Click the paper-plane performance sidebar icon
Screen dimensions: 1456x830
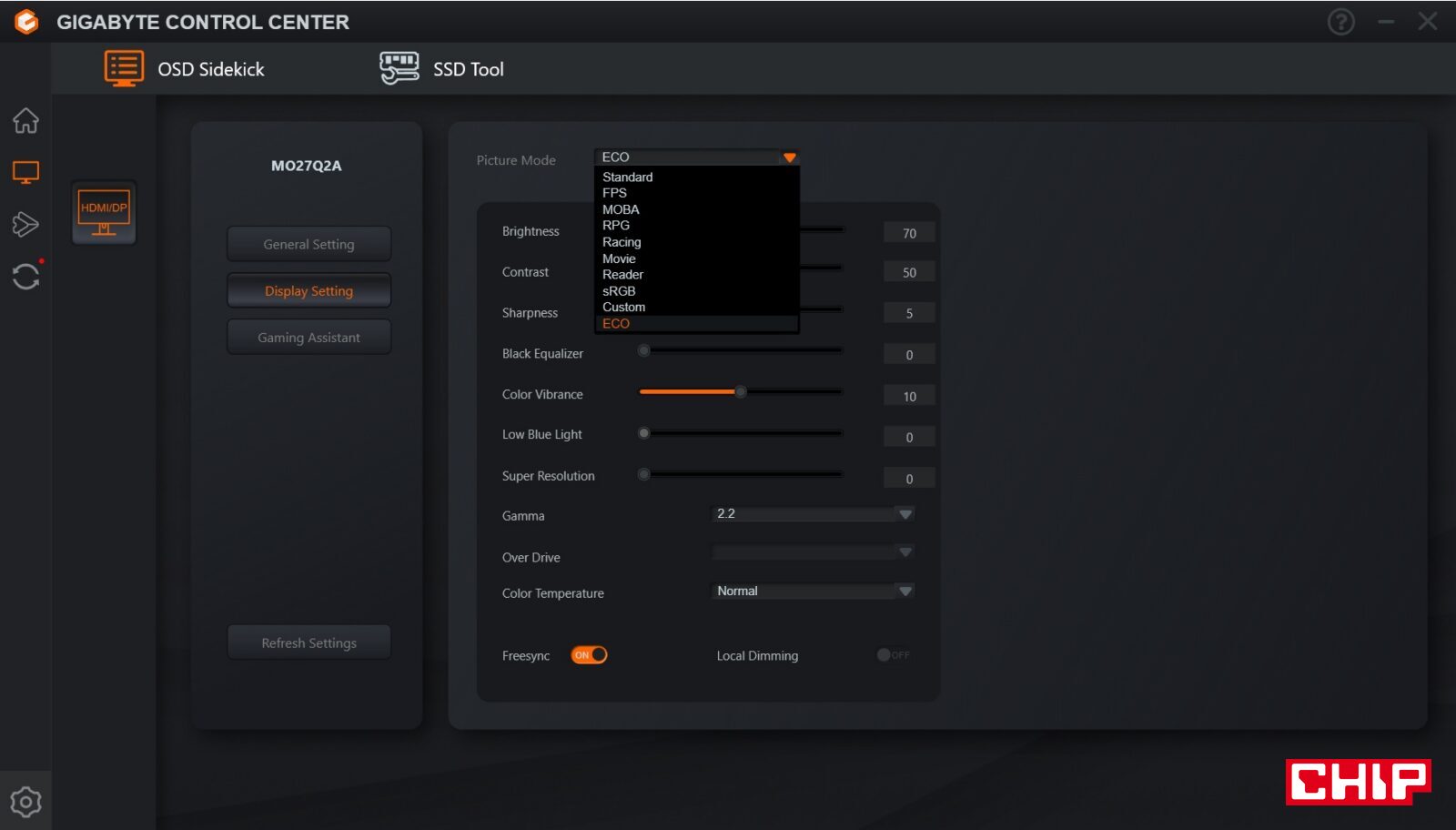pyautogui.click(x=25, y=224)
